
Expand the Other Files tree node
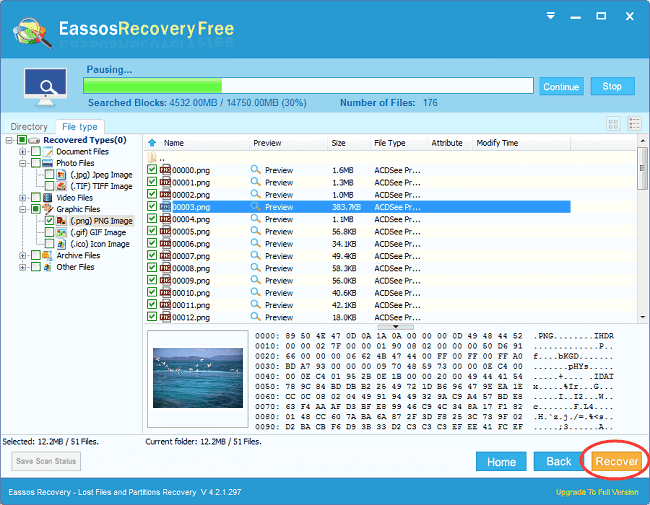pyautogui.click(x=22, y=267)
